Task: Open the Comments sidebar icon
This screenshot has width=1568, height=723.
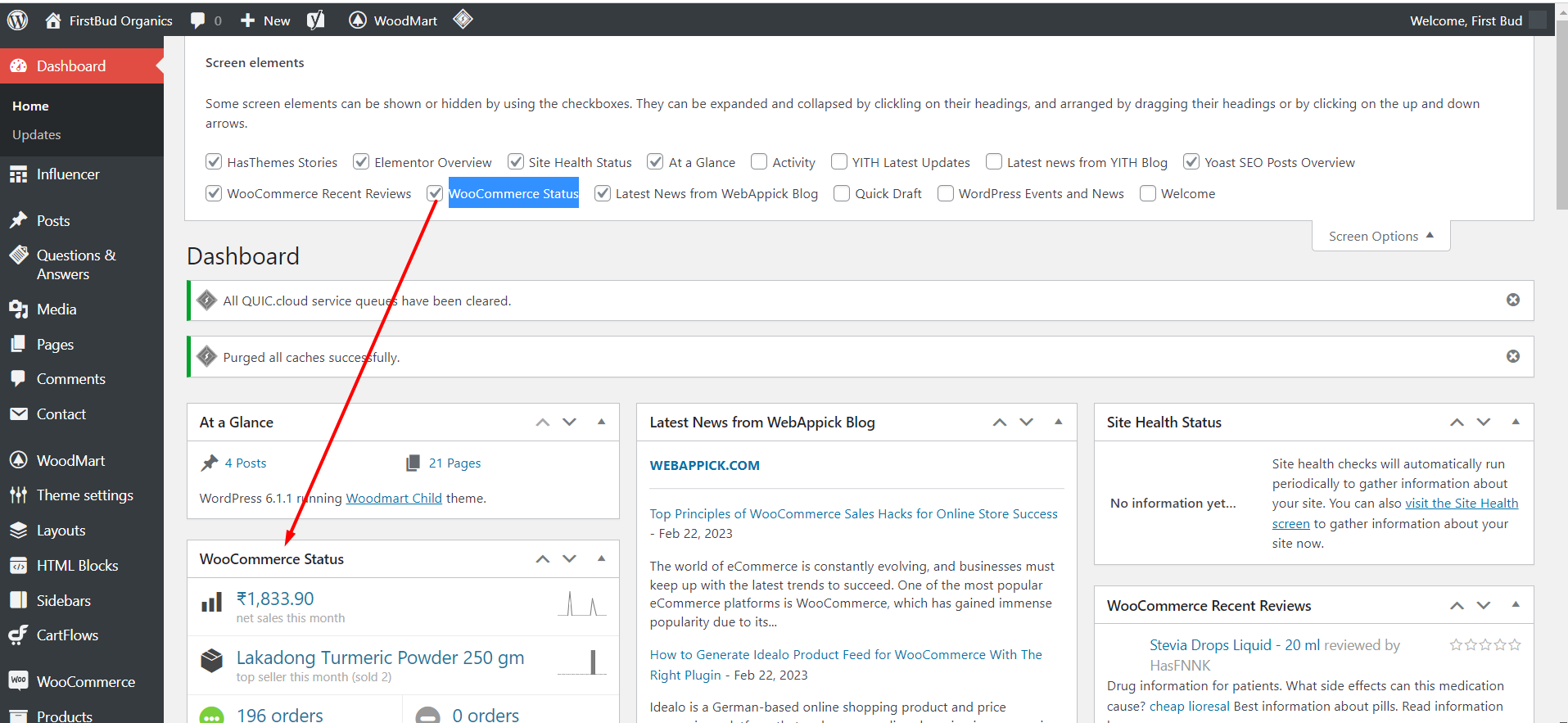Action: click(x=19, y=379)
